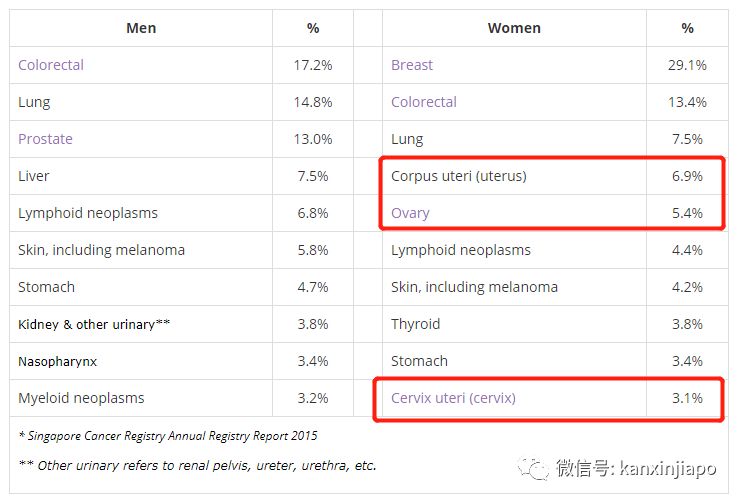740x502 pixels.
Task: Click the Nasopharynx entry
Action: pos(57,361)
